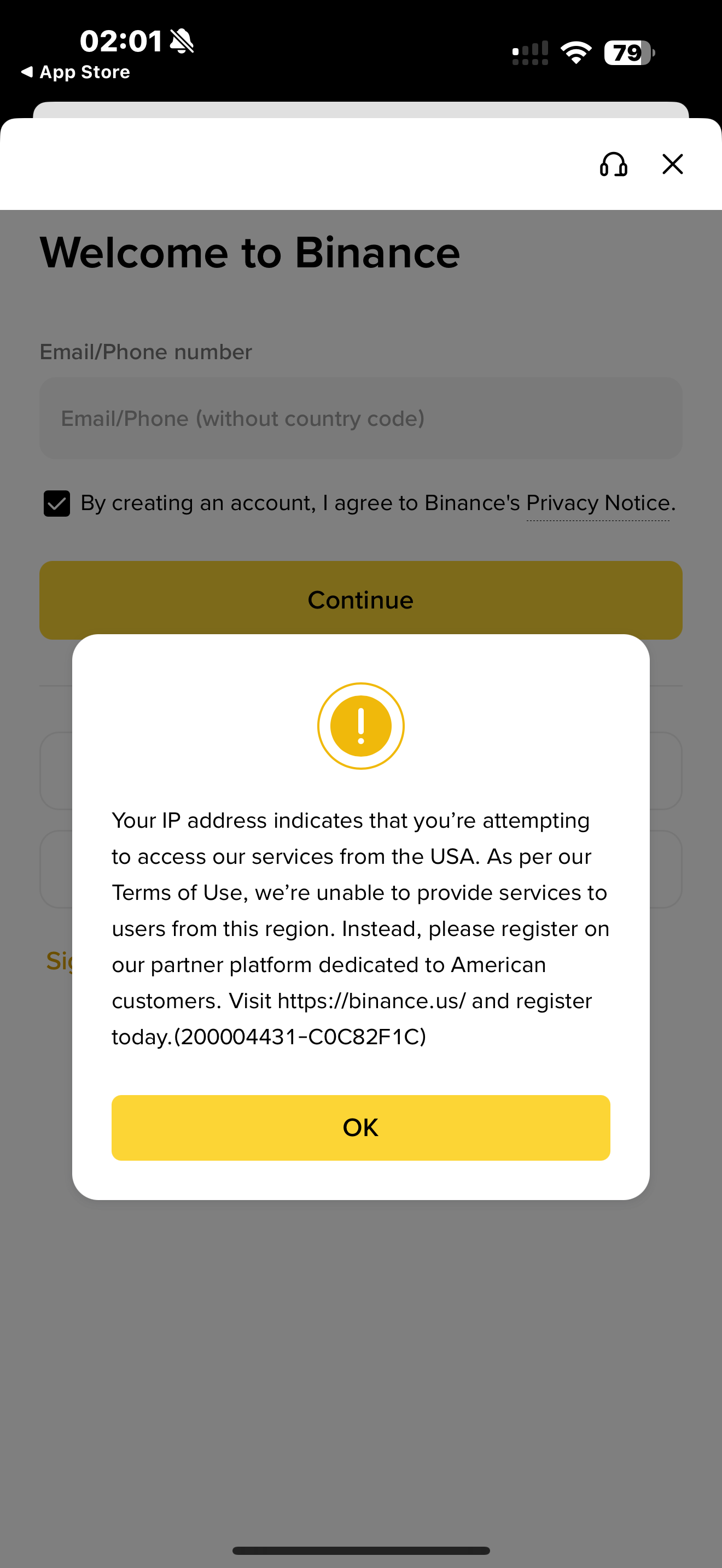This screenshot has height=1568, width=722.
Task: Tap the error code 200004431-C0C82F1C
Action: coord(300,1037)
